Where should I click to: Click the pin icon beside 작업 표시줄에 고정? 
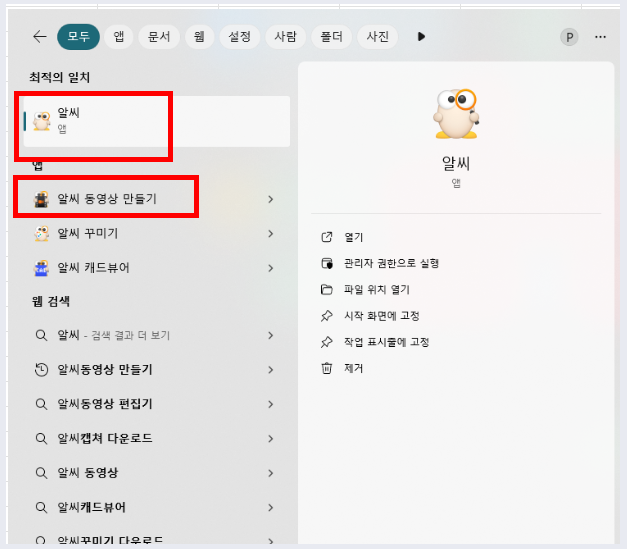[x=327, y=342]
